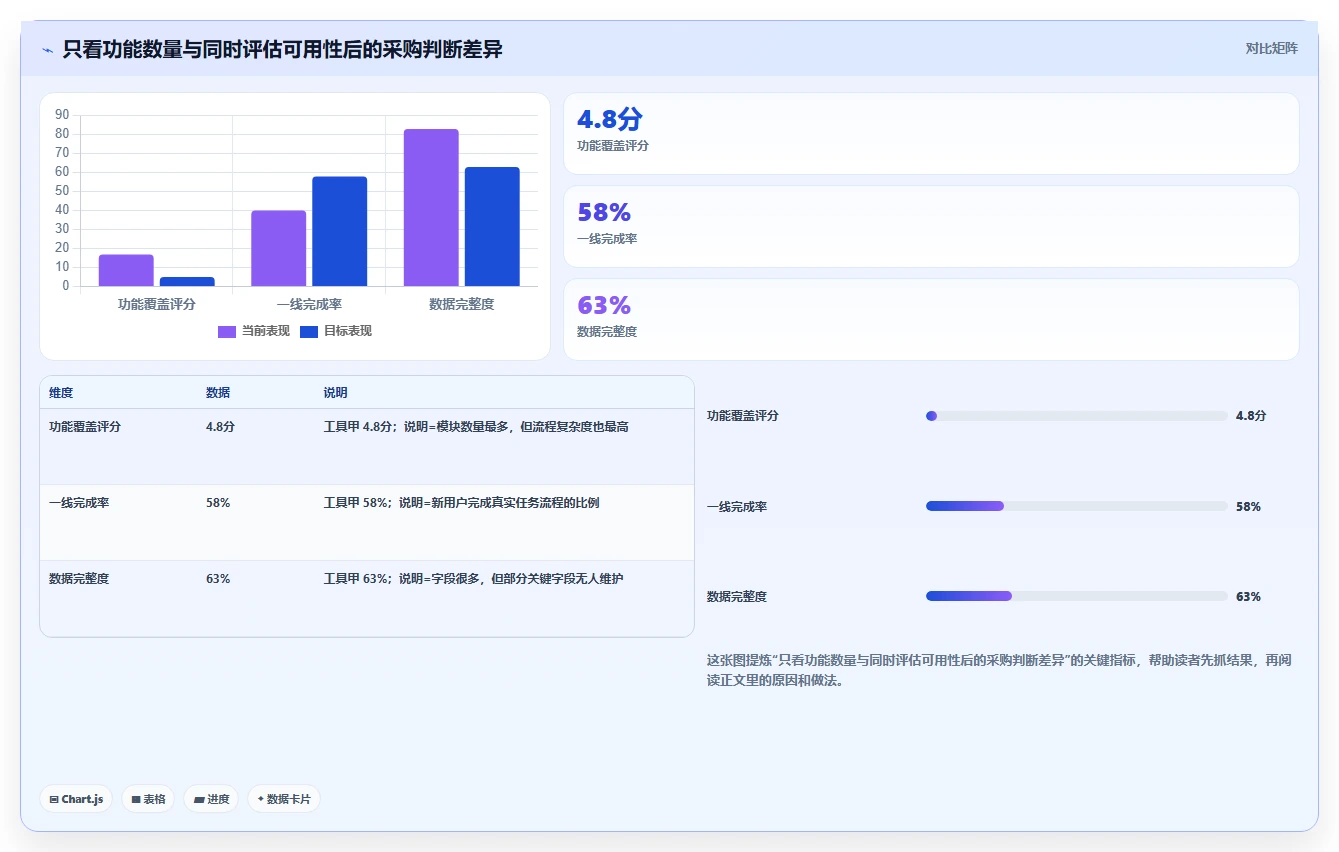Image resolution: width=1339 pixels, height=852 pixels.
Task: Click the 58% cell in the table
Action: click(218, 503)
